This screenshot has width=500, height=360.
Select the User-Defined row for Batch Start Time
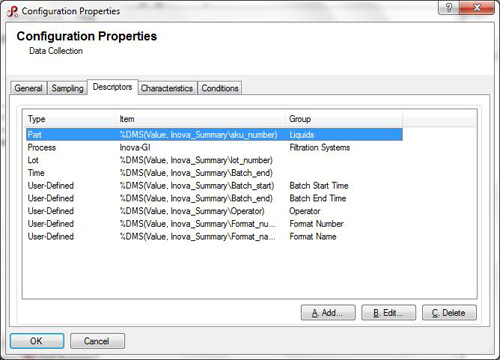coord(214,185)
